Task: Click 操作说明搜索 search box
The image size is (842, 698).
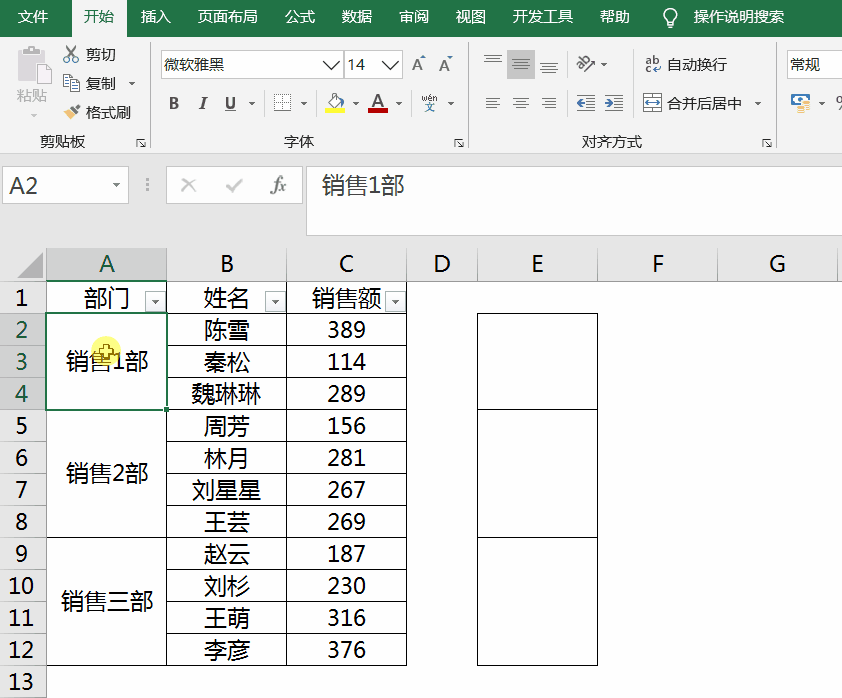Action: click(x=738, y=17)
